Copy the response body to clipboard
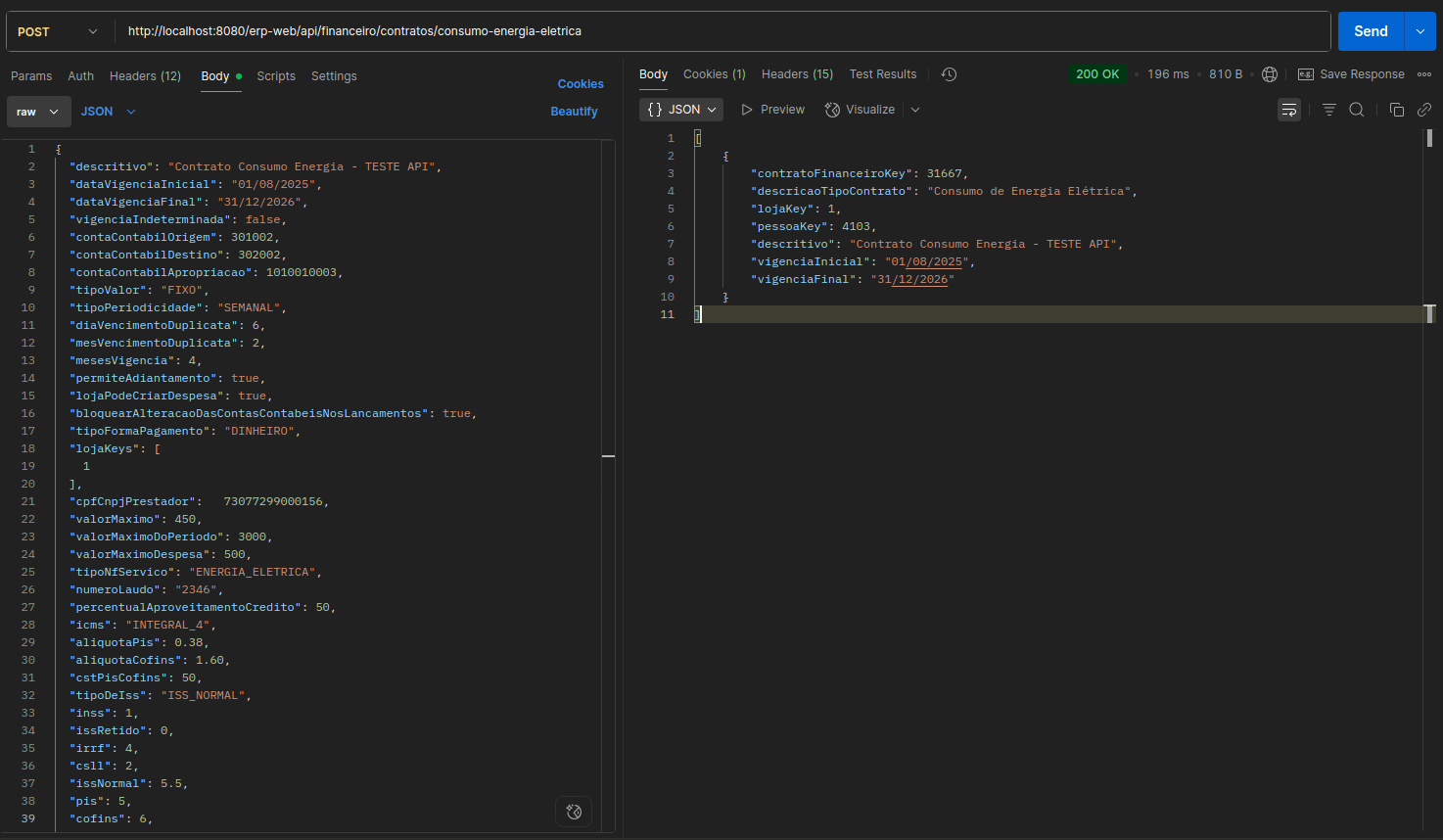 tap(1397, 110)
